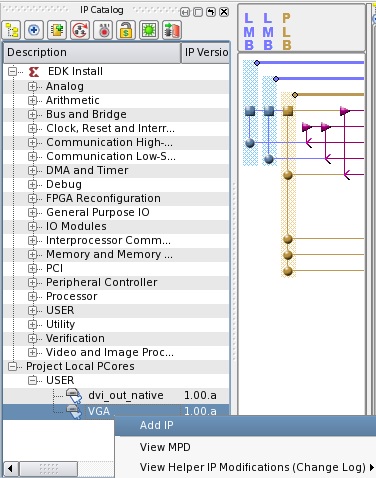
Task: Select the FPGA Reconfiguration label
Action: pos(103,198)
